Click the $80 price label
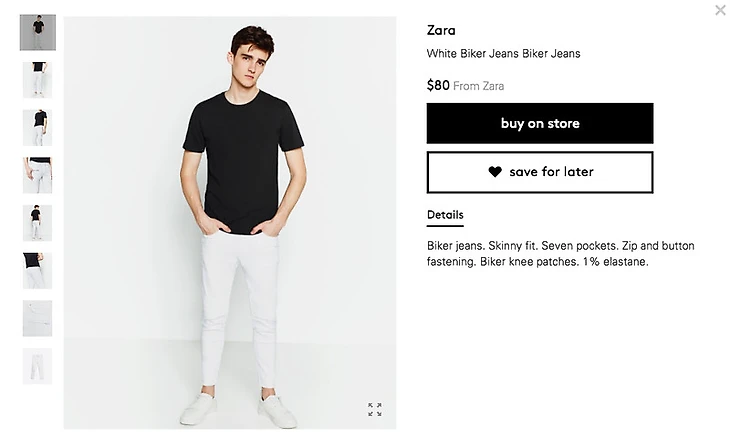This screenshot has width=730, height=447. click(x=438, y=85)
